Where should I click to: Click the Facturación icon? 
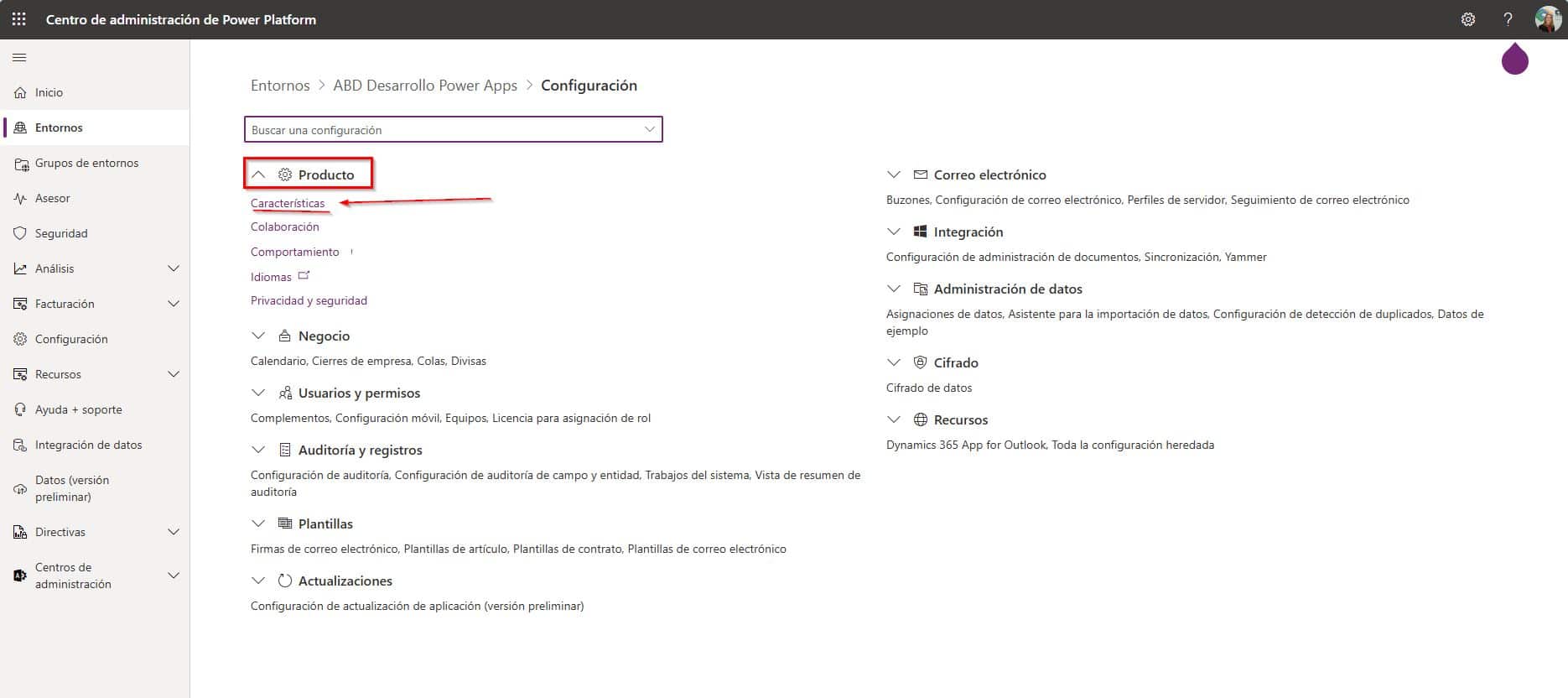coord(20,304)
